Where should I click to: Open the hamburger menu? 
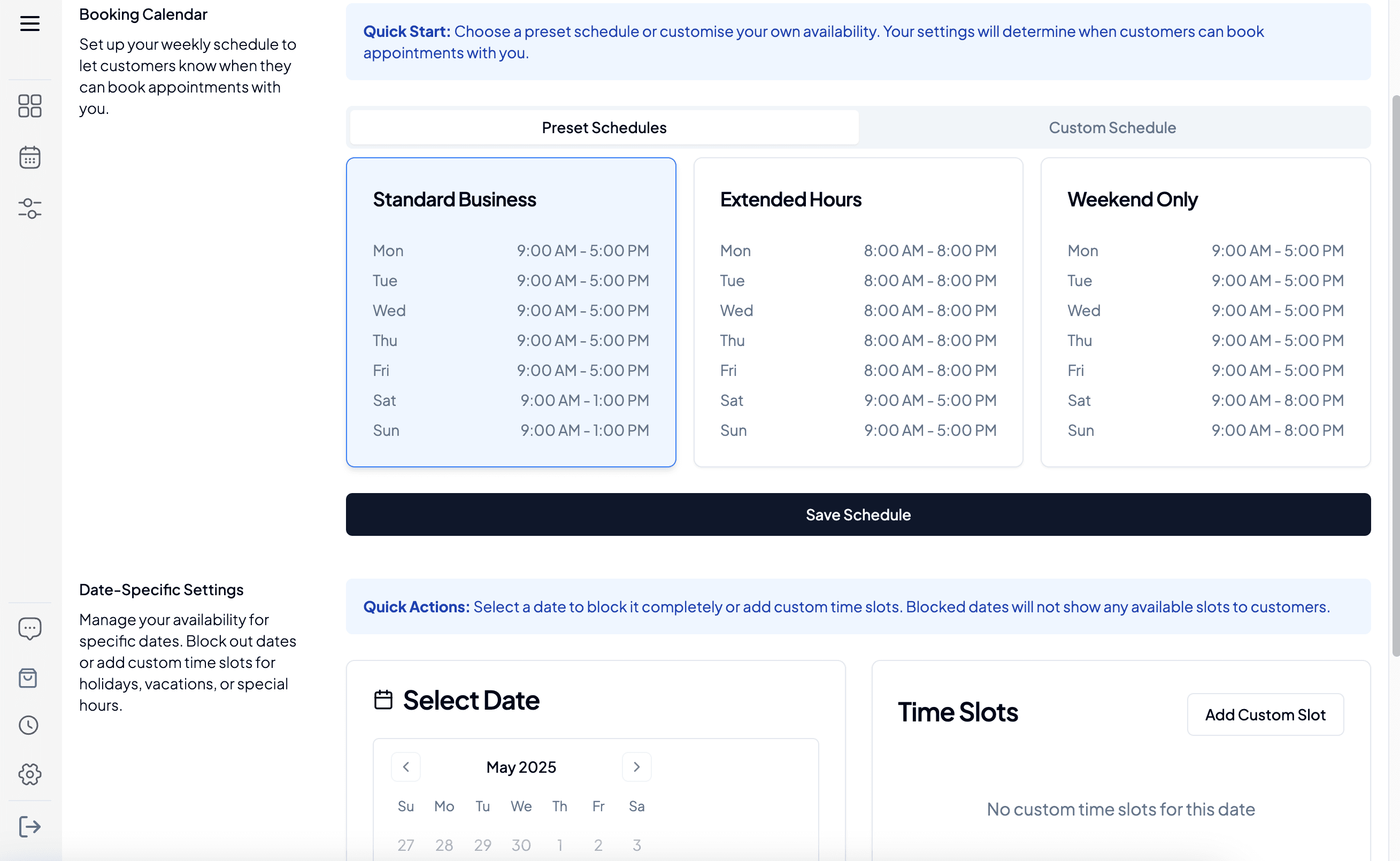tap(29, 24)
